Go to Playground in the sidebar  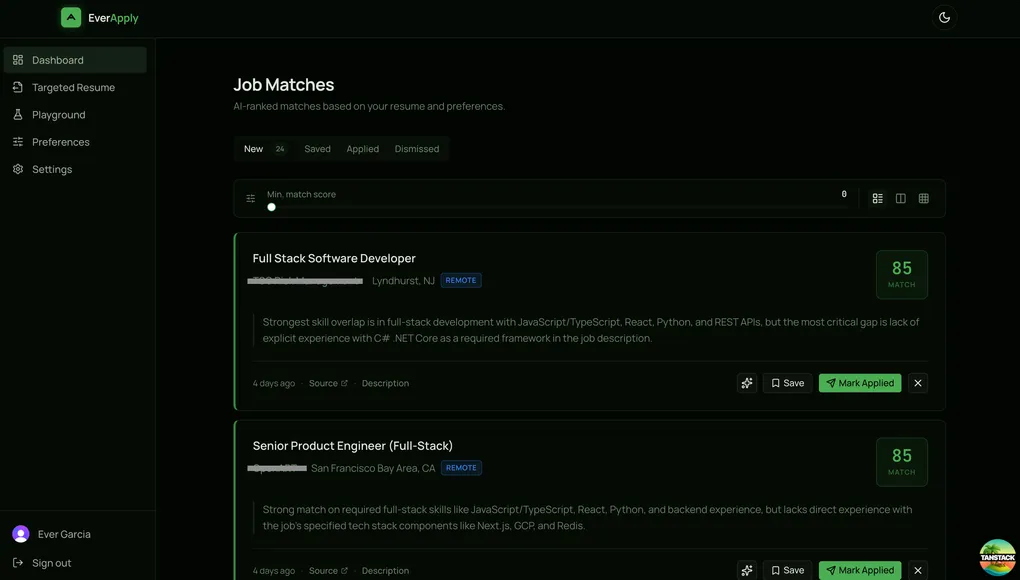(x=58, y=115)
